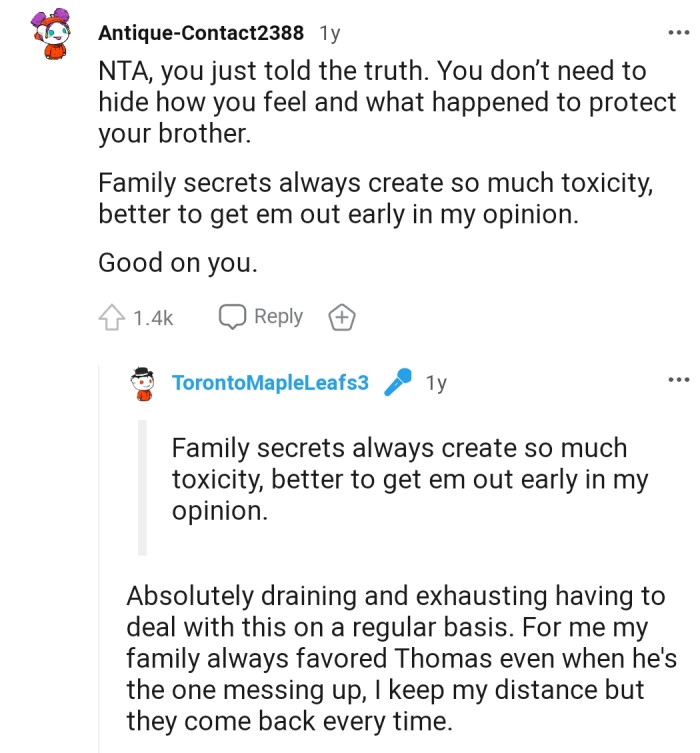Click the 1y timestamp on the top comment

(x=329, y=33)
